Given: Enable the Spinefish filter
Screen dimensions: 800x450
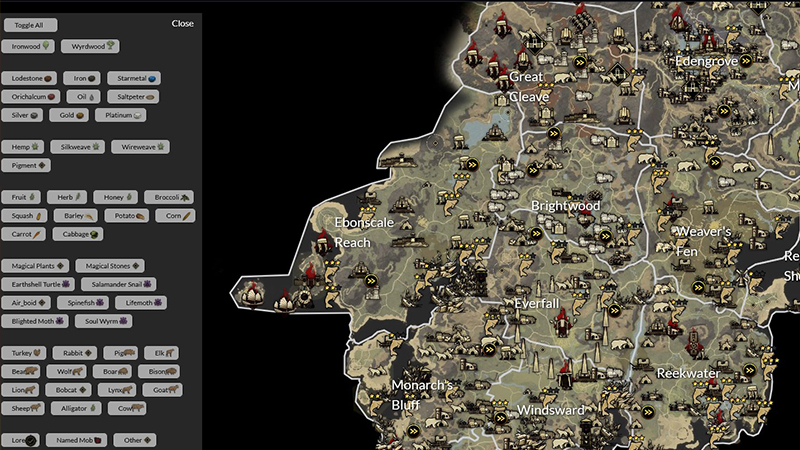Looking at the screenshot, I should (x=83, y=303).
